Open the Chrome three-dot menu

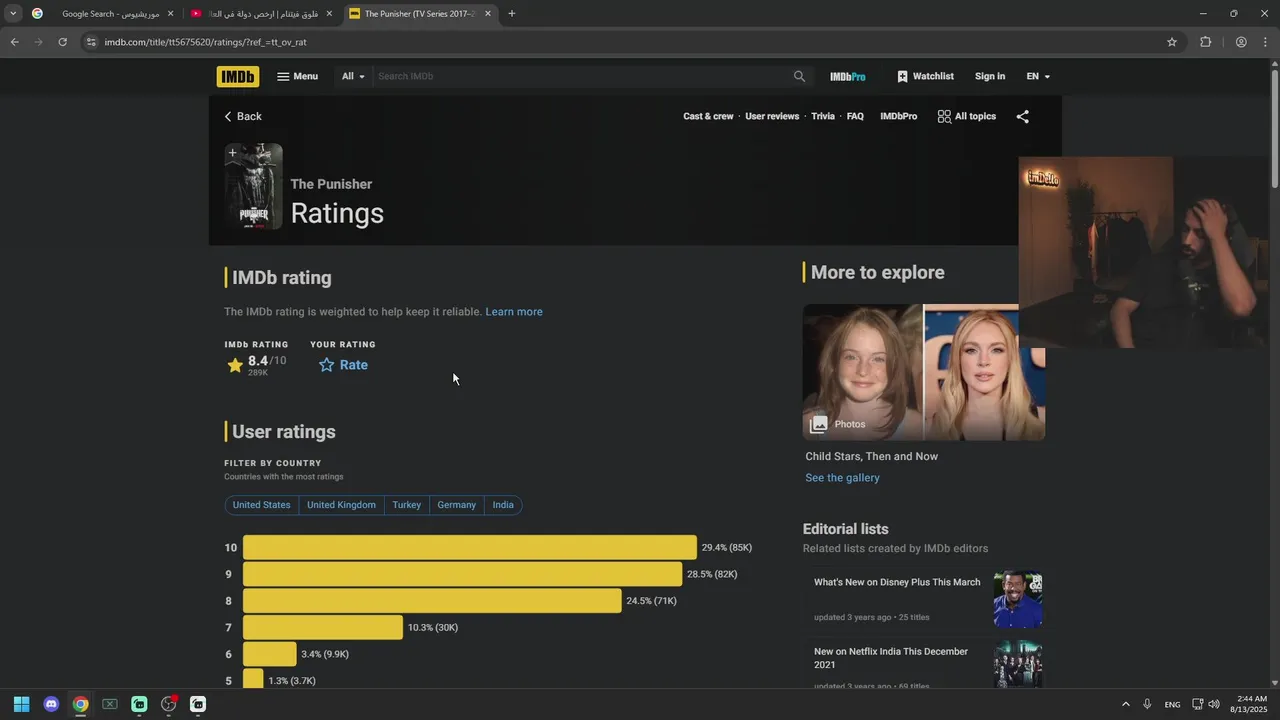coord(1265,42)
